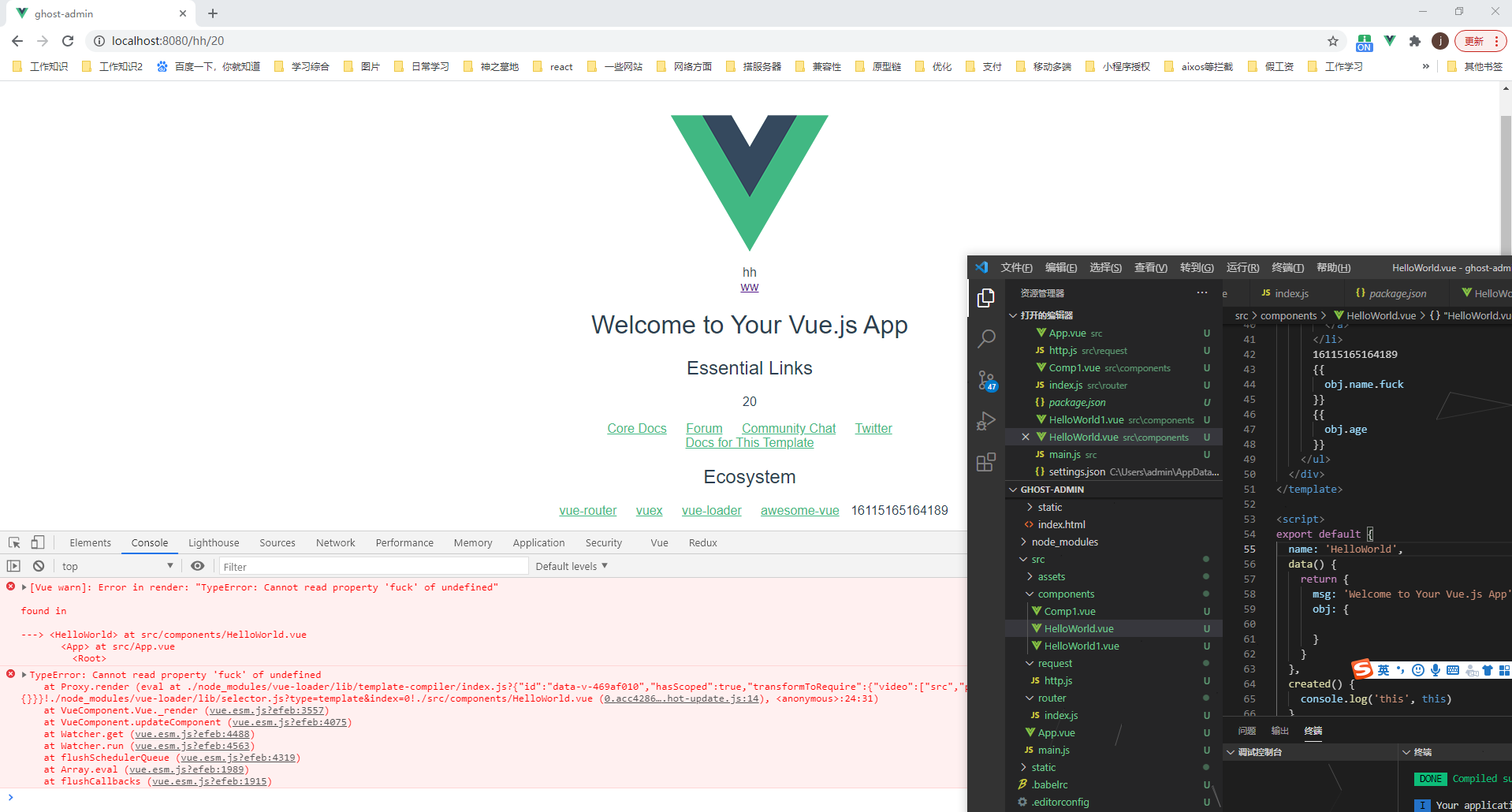
Task: Focus the console Filter input field
Action: 374,566
